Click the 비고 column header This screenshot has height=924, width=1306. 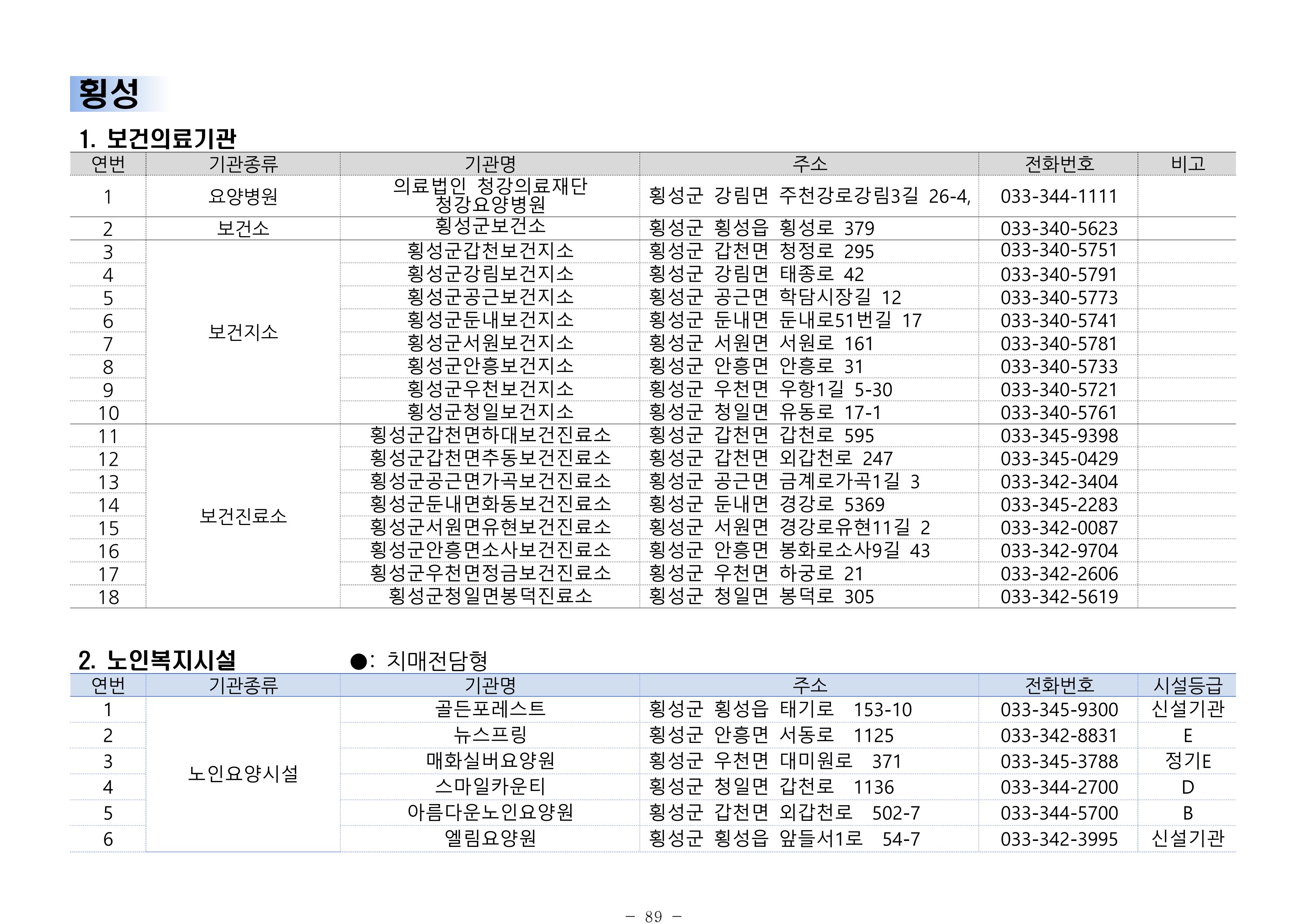[1188, 164]
